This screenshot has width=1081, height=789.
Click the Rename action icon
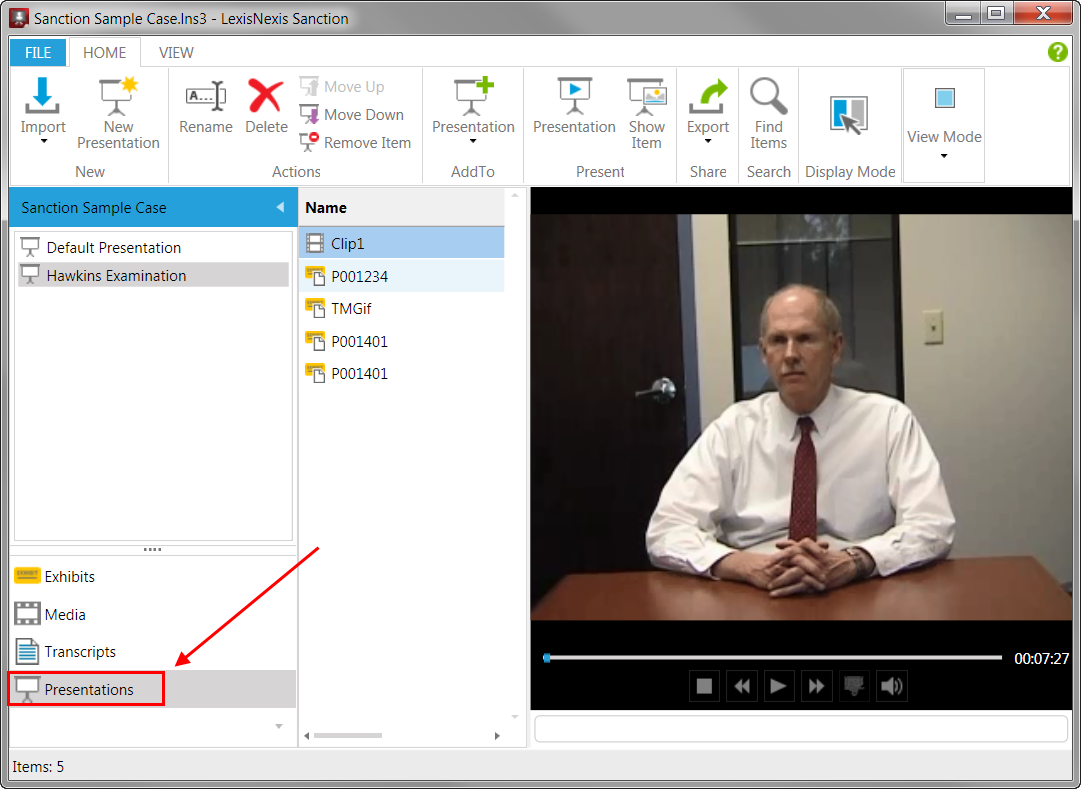[205, 107]
